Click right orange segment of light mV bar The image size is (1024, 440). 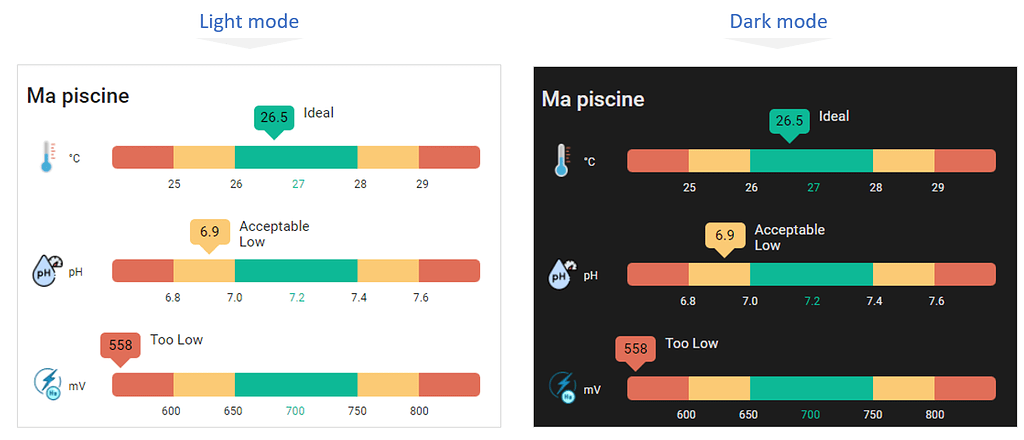coord(388,385)
